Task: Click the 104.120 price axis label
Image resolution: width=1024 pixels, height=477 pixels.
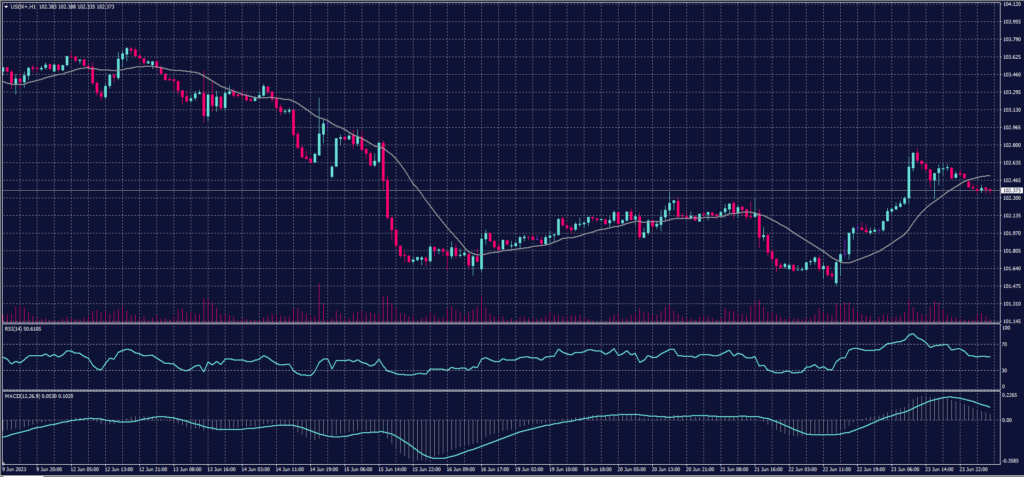Action: pyautogui.click(x=1011, y=4)
